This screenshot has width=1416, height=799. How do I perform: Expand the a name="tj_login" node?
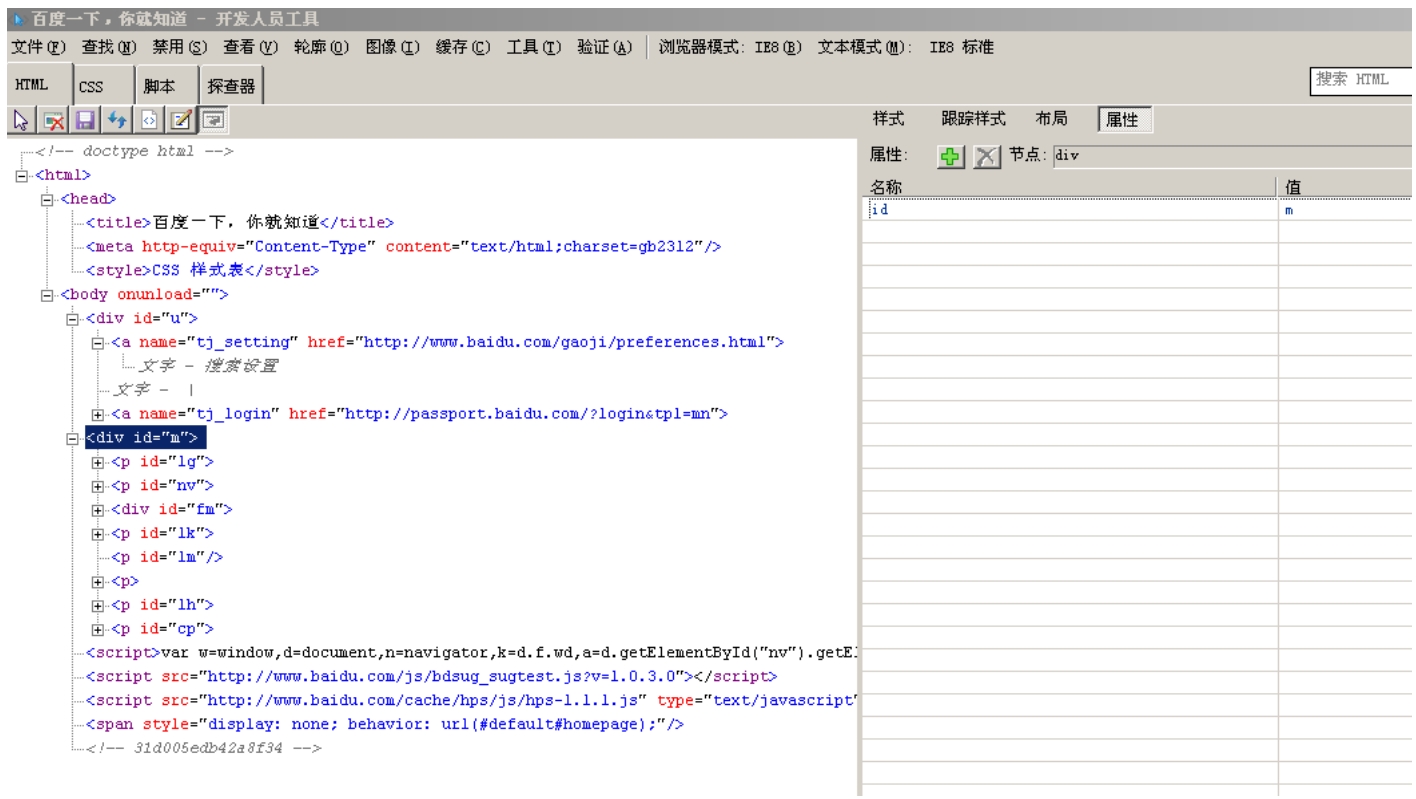(x=97, y=414)
